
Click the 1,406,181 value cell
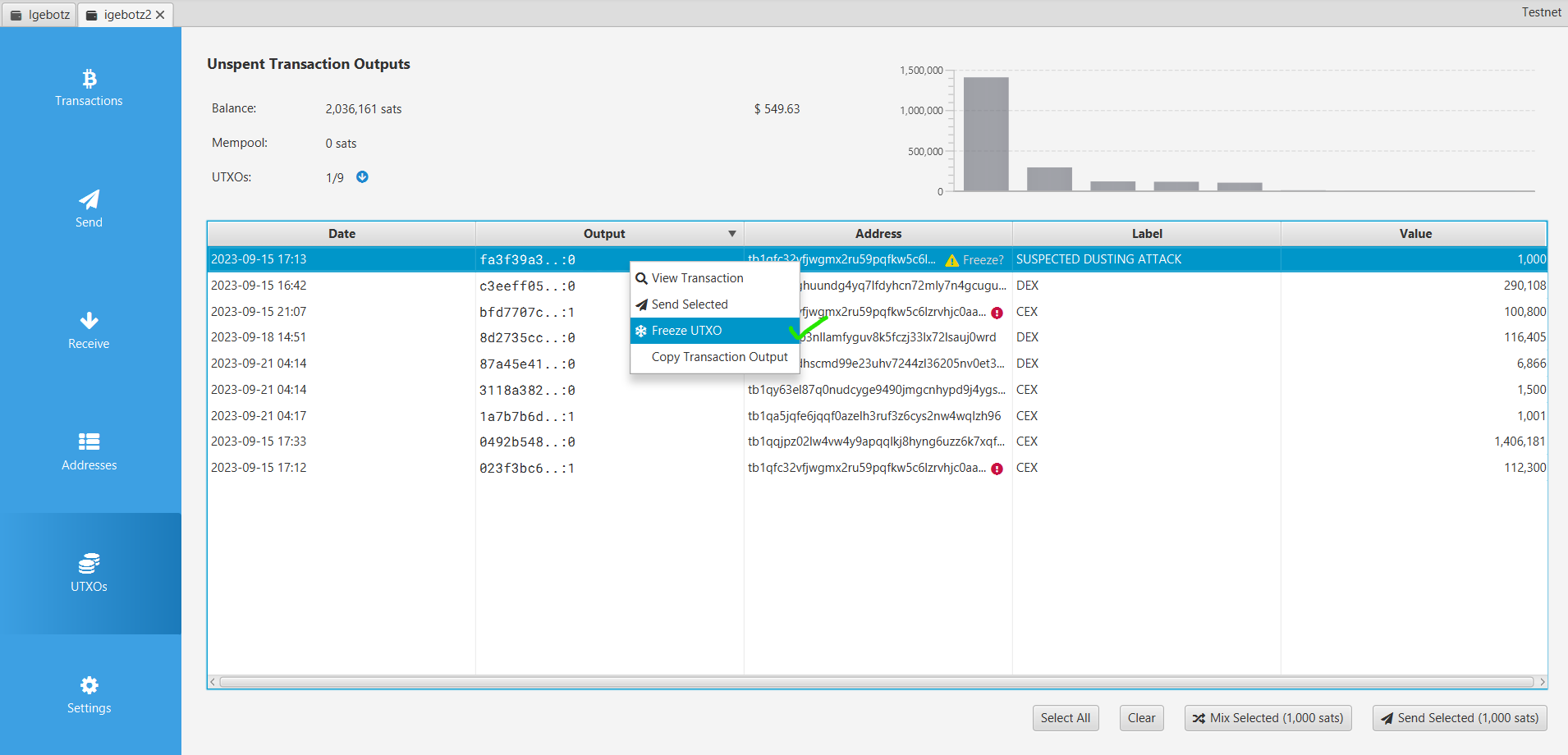(x=1414, y=442)
